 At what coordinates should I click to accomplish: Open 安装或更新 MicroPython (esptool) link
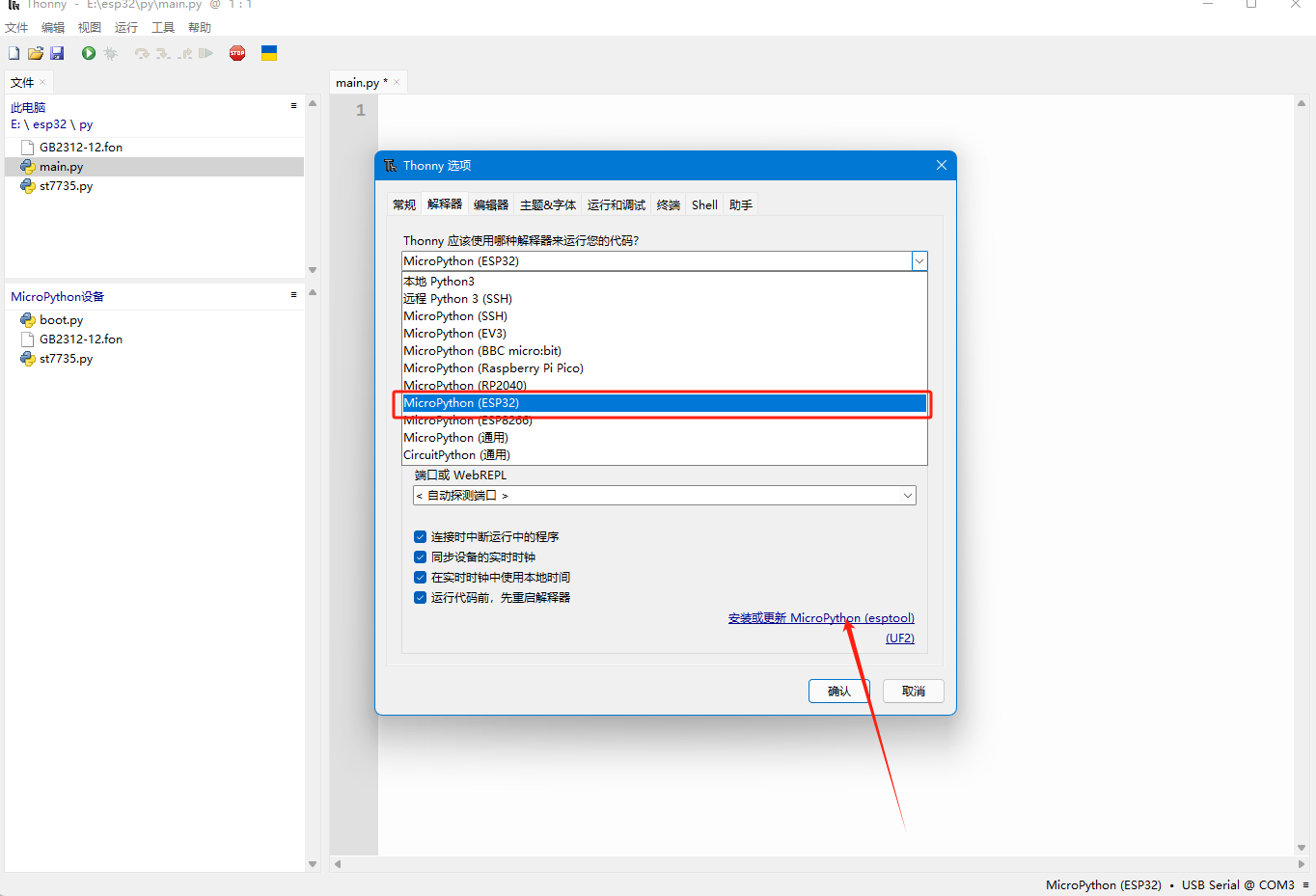pyautogui.click(x=821, y=618)
